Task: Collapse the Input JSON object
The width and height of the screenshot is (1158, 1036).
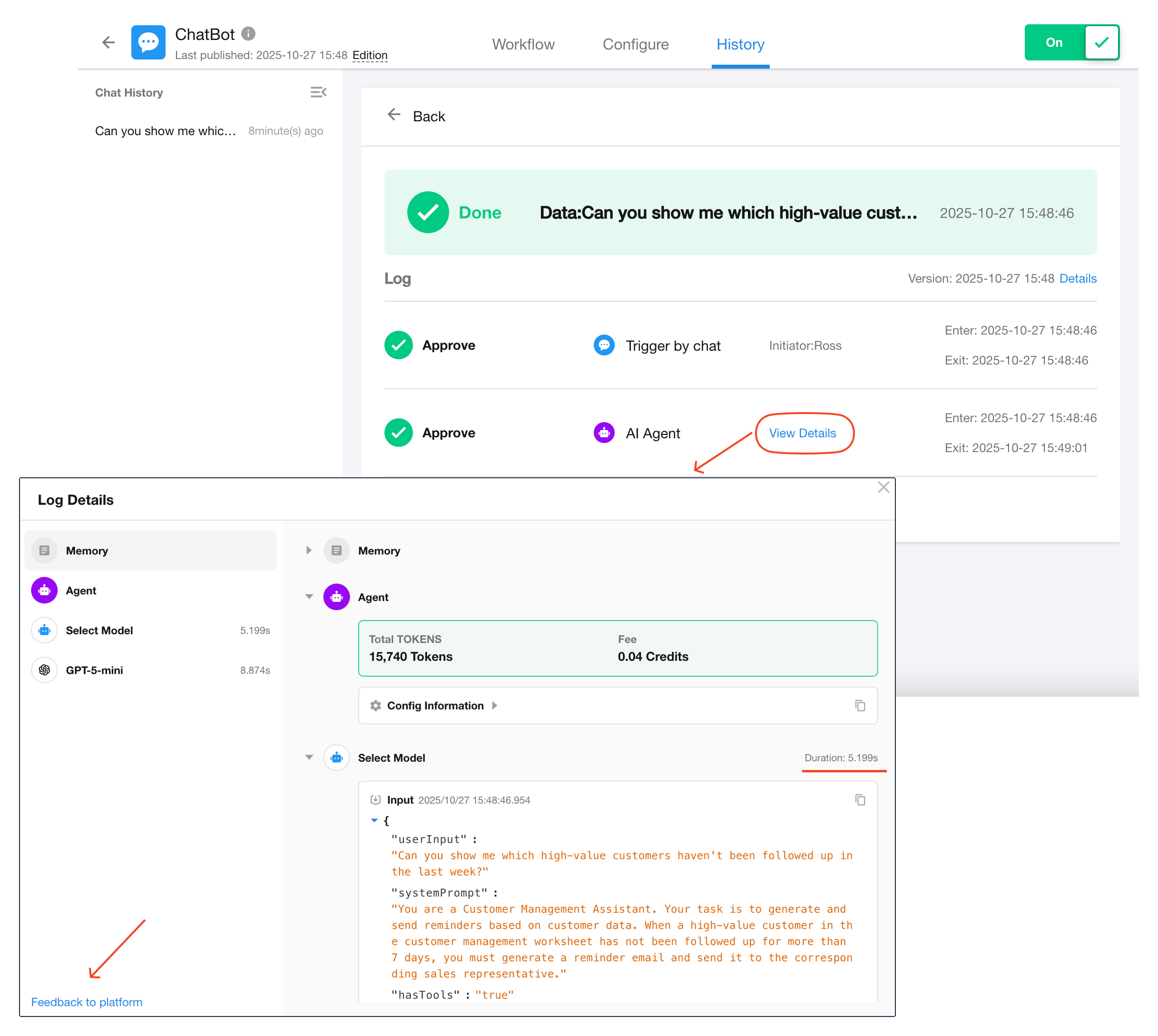Action: click(374, 820)
